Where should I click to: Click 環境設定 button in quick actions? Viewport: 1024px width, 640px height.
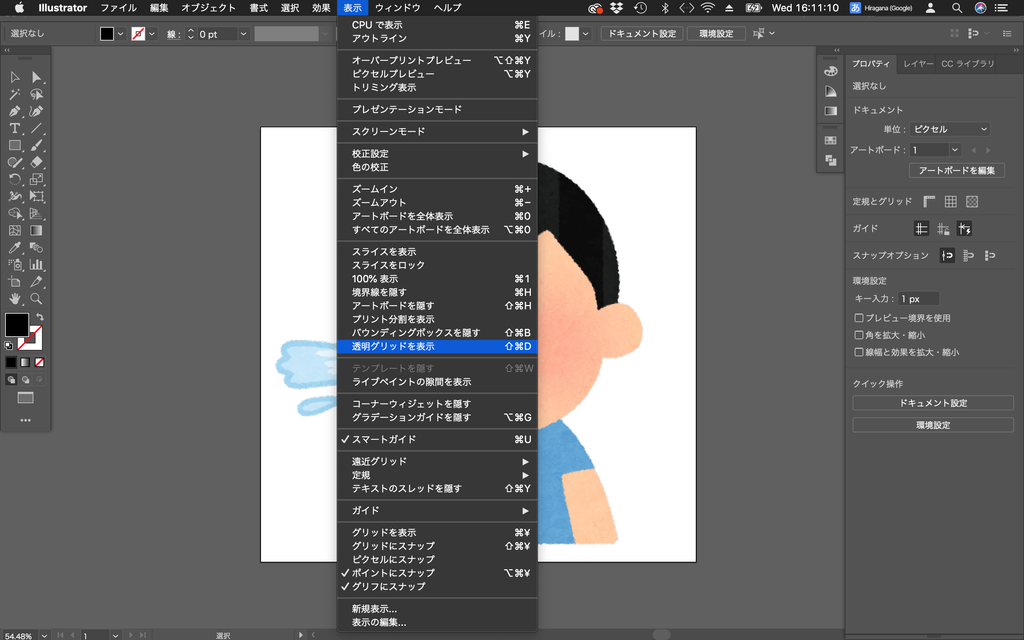pyautogui.click(x=933, y=425)
